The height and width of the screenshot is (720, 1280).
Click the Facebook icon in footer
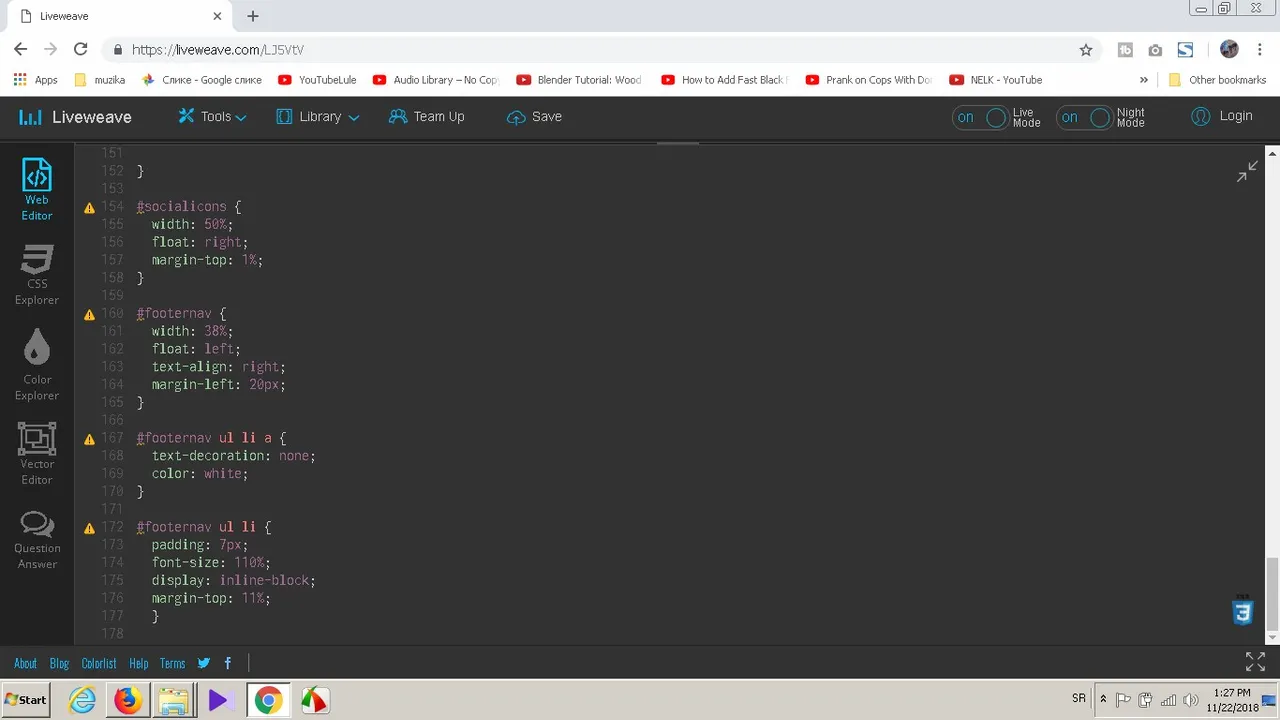point(228,663)
